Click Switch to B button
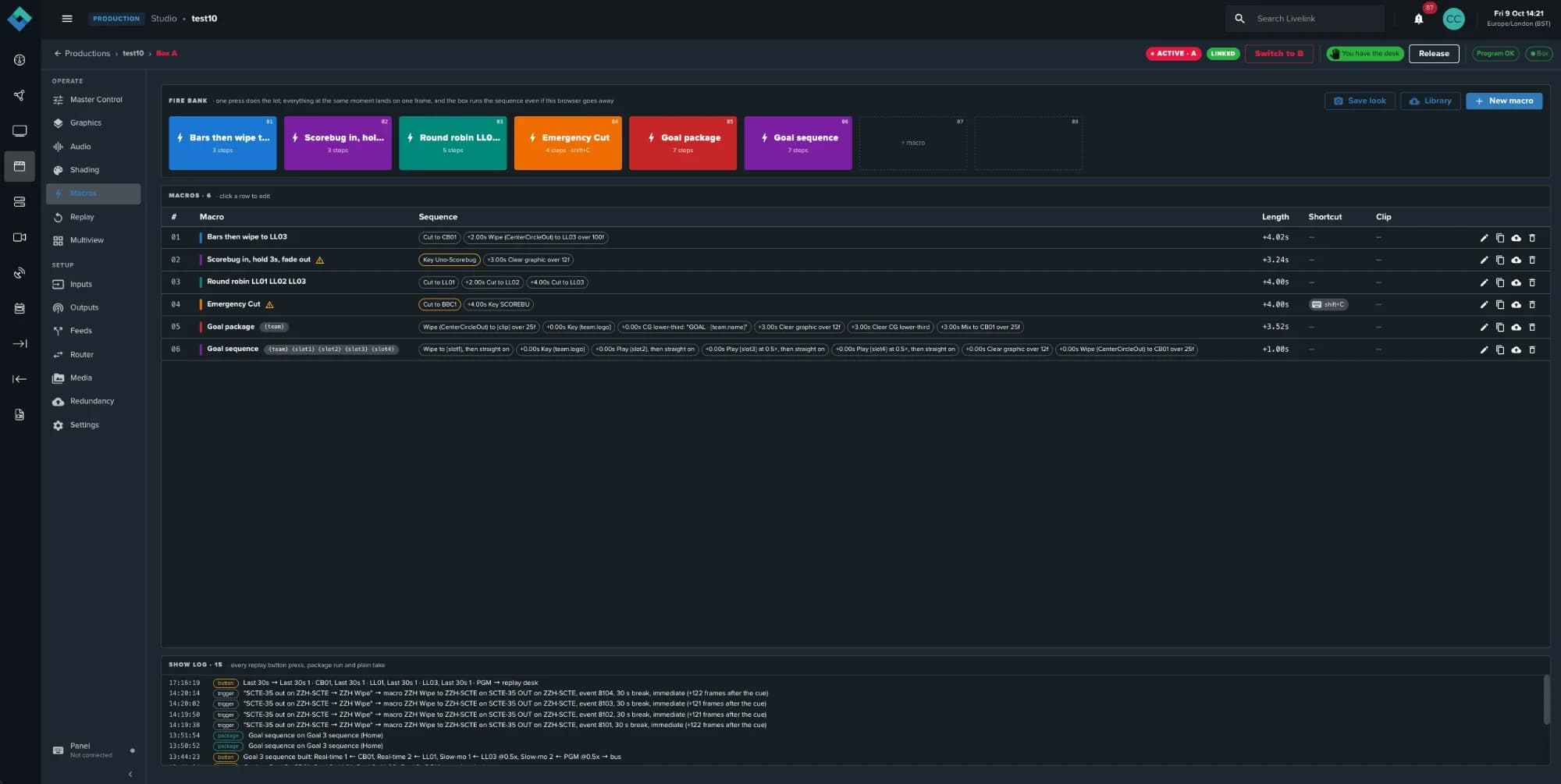This screenshot has width=1561, height=784. (x=1278, y=53)
